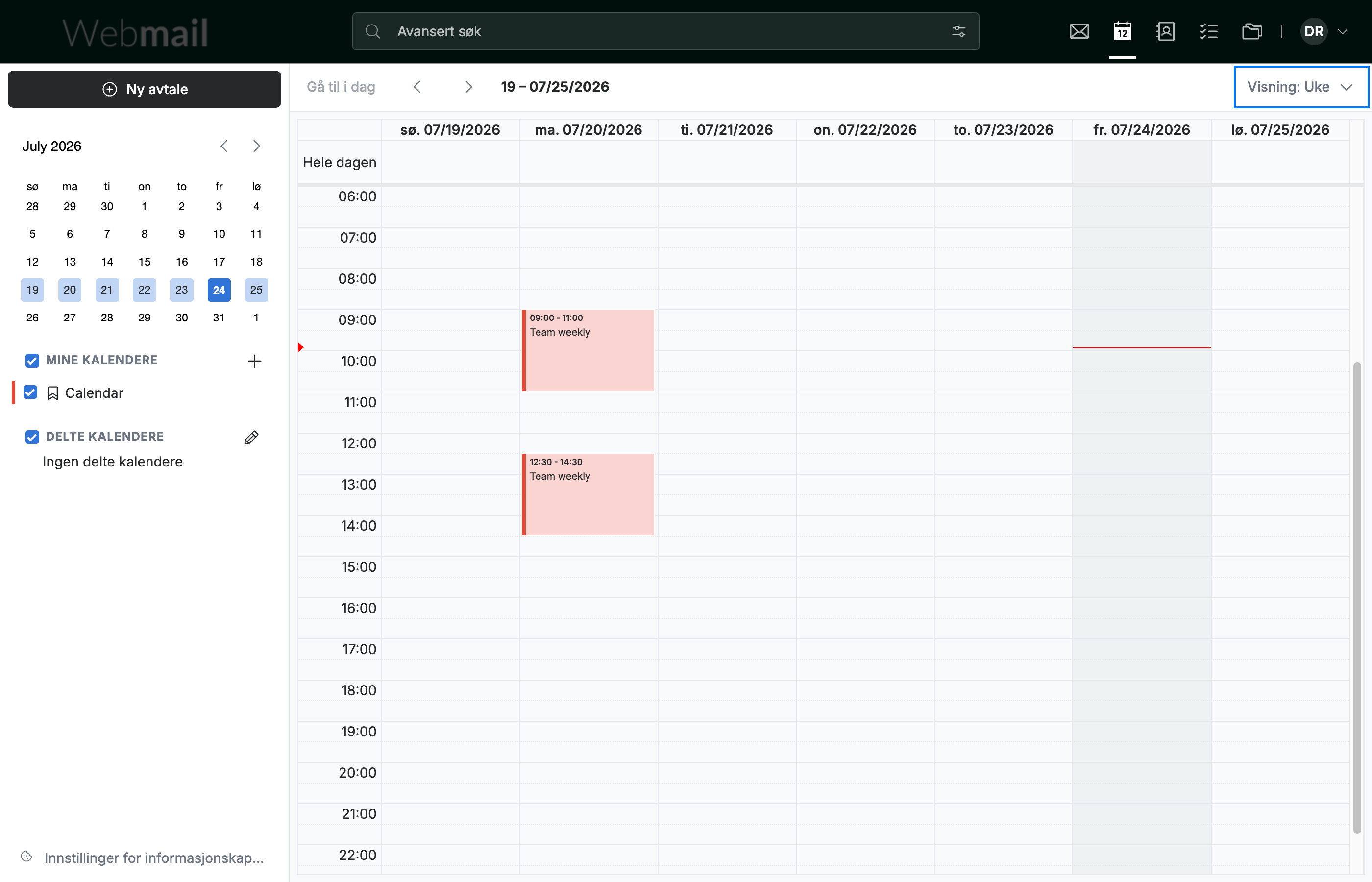Toggle the Calendar checkbox
1372x882 pixels.
coord(30,392)
